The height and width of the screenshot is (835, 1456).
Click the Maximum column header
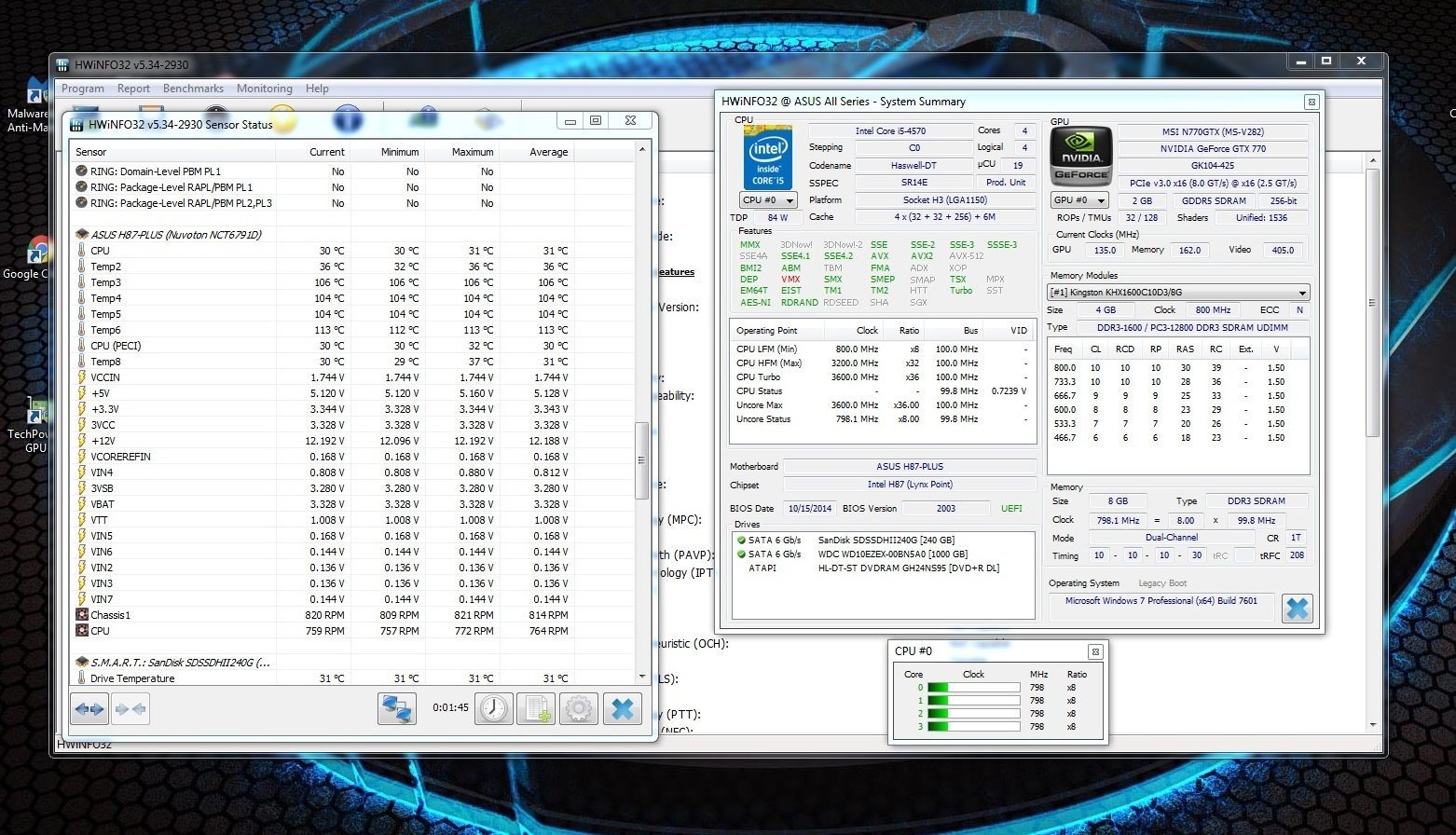coord(461,152)
